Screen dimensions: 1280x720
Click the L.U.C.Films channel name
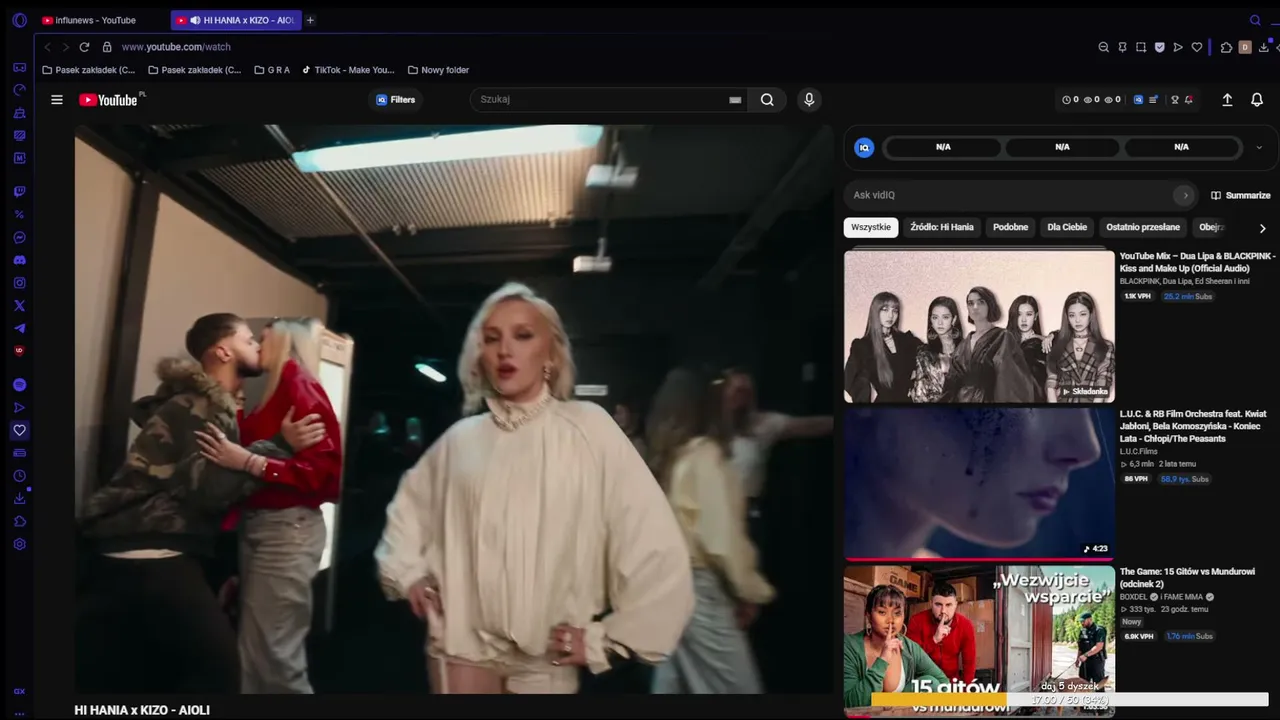point(1139,452)
